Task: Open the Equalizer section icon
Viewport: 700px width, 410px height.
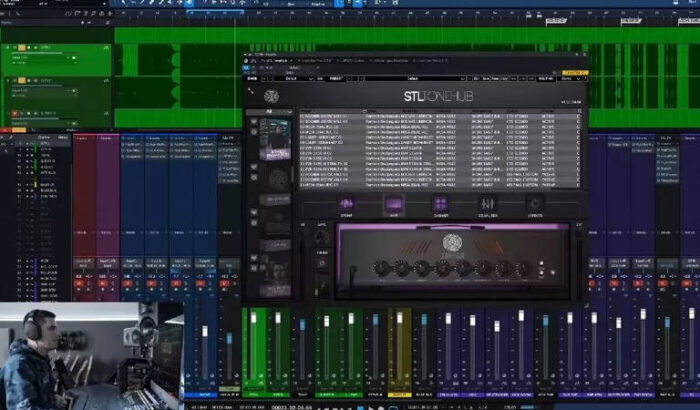Action: coord(487,204)
